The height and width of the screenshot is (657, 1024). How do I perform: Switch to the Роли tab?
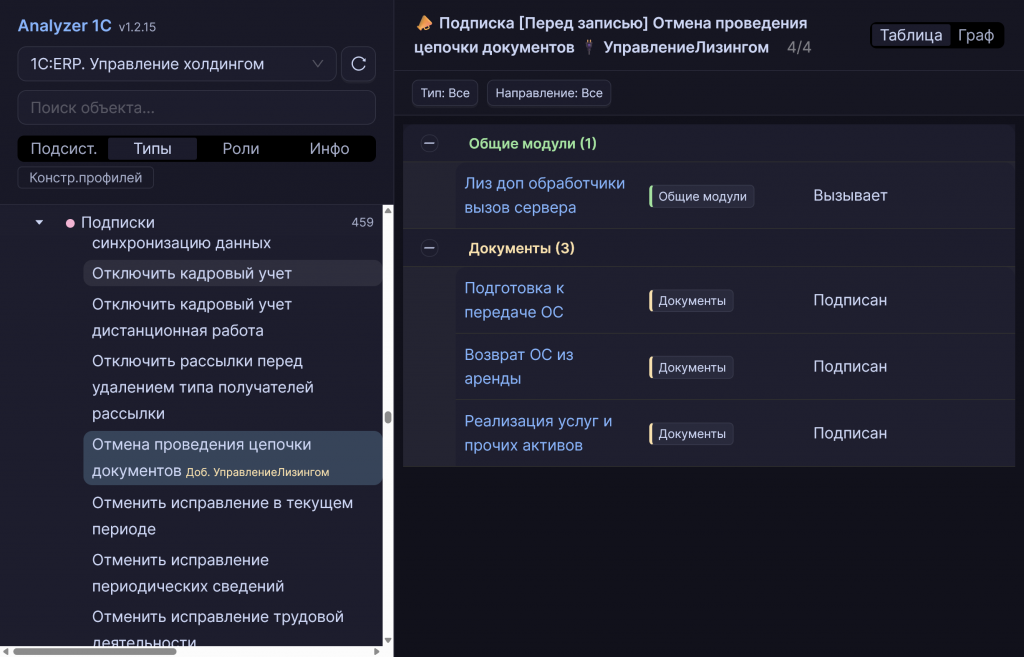pyautogui.click(x=241, y=148)
